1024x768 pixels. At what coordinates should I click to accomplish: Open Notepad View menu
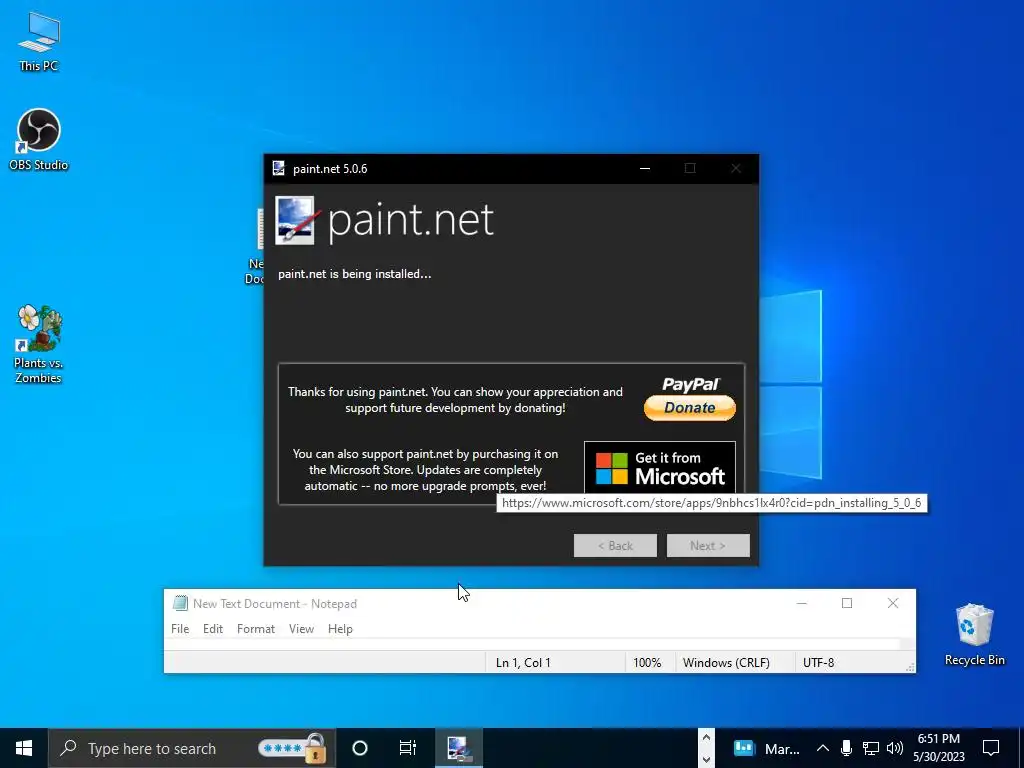coord(301,628)
